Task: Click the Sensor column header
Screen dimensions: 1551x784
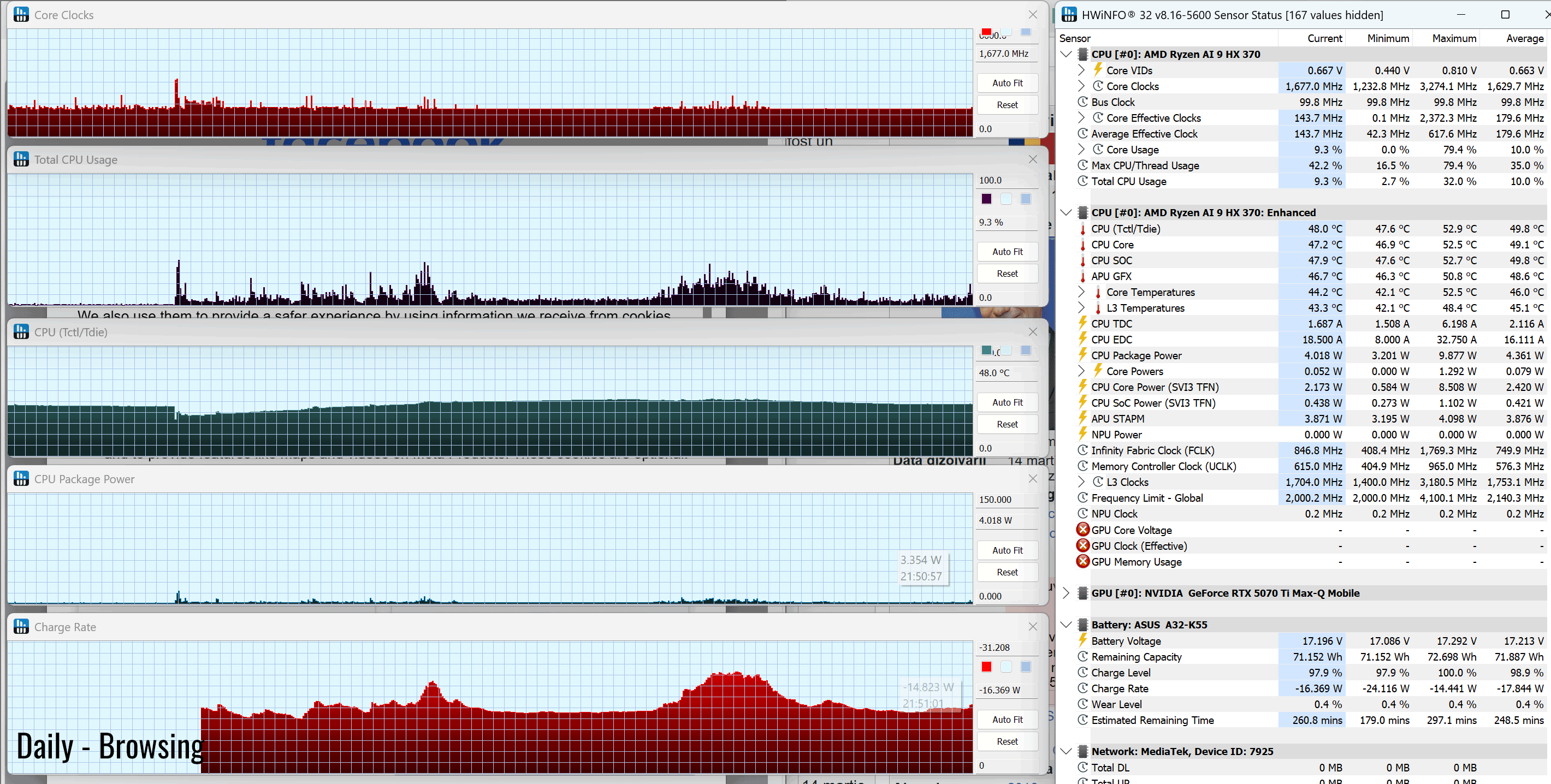Action: pyautogui.click(x=1167, y=38)
